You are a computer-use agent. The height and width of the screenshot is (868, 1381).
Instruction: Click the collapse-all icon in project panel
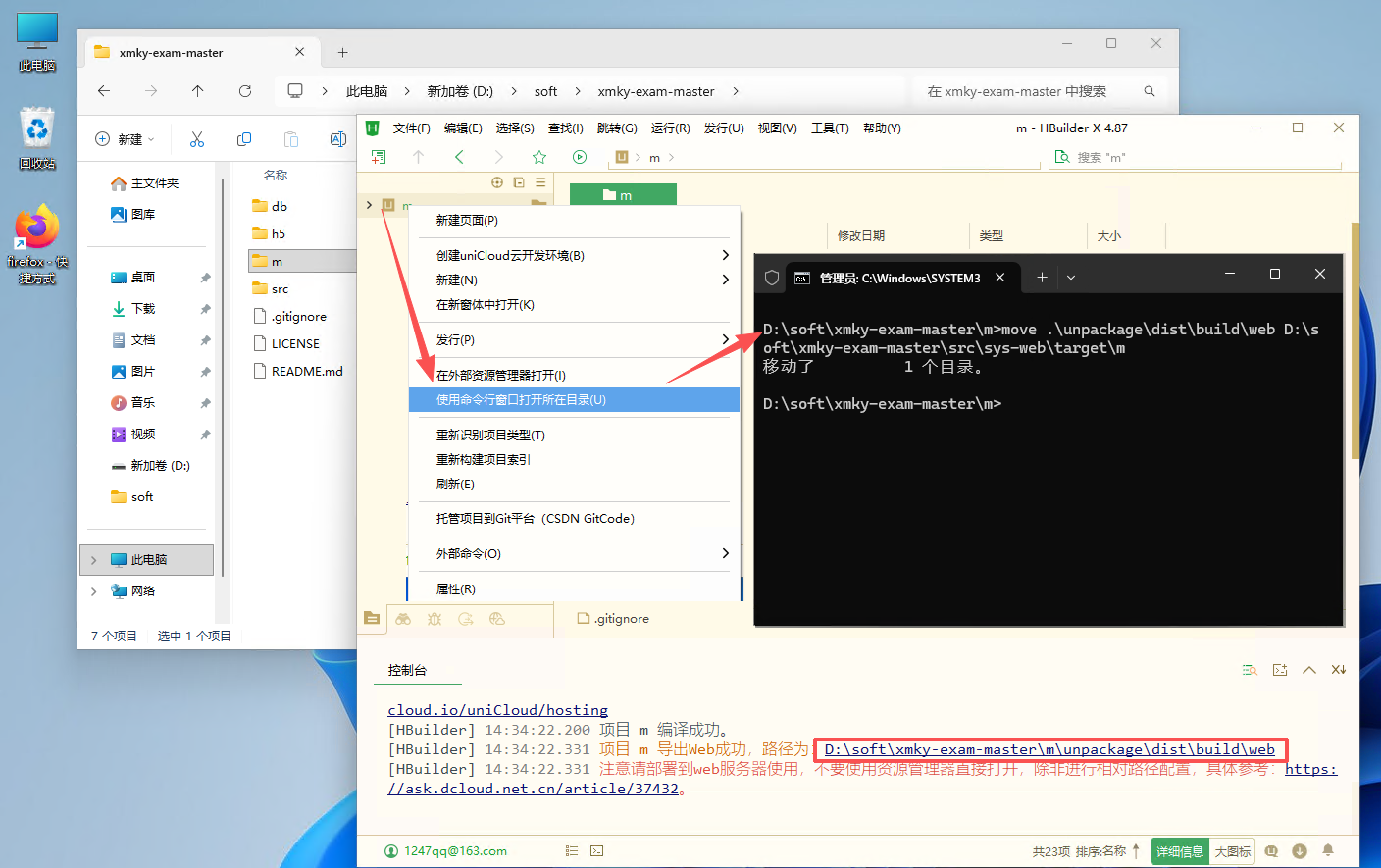519,182
